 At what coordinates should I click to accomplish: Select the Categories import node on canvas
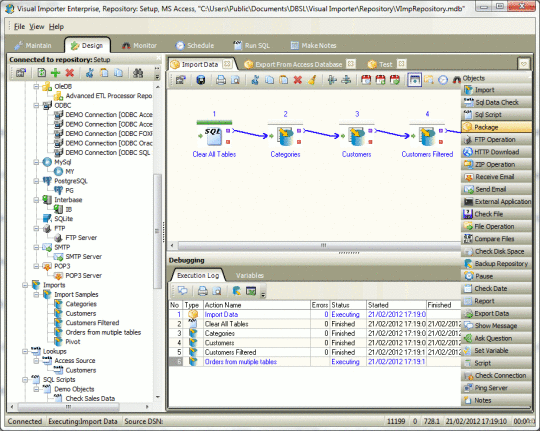point(285,136)
